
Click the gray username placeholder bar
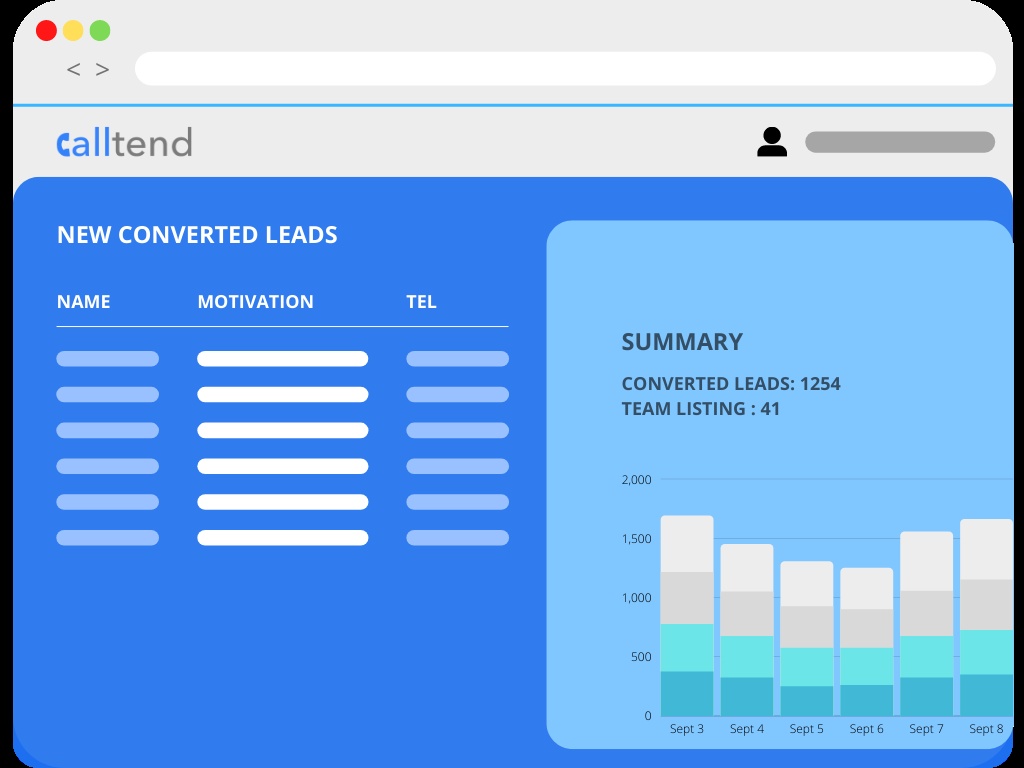pyautogui.click(x=900, y=142)
